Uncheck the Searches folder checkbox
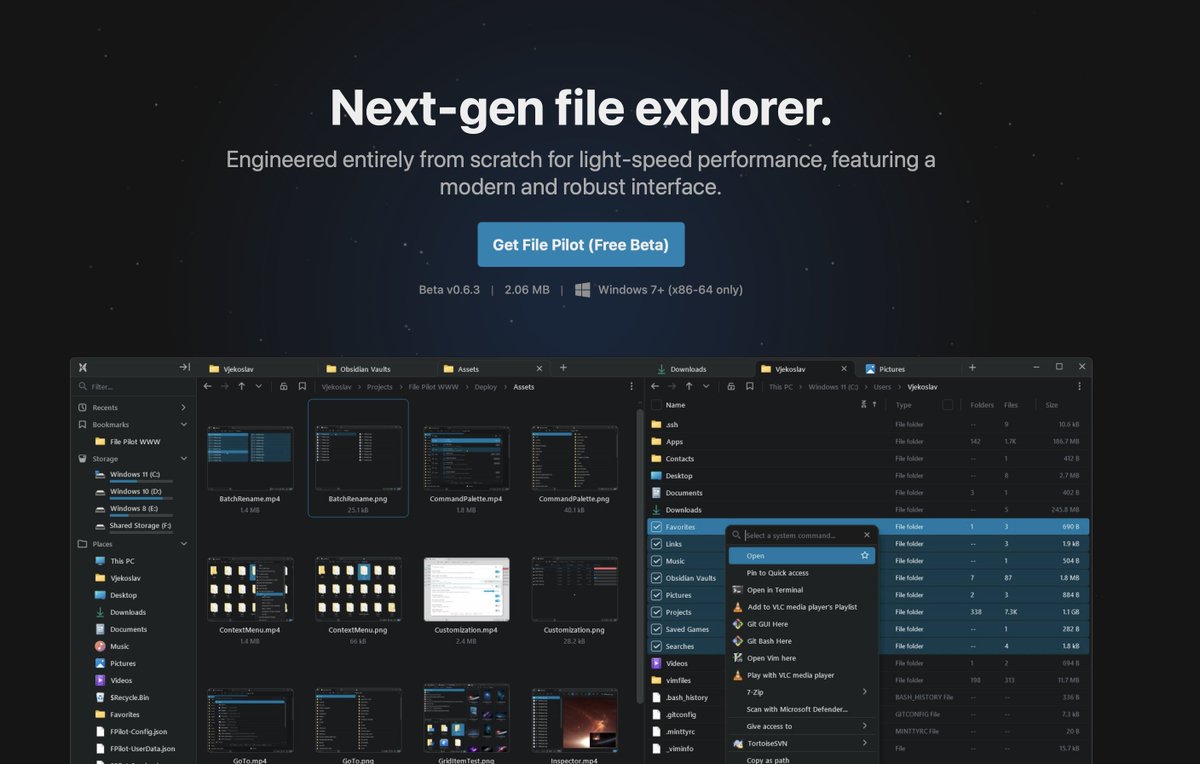The height and width of the screenshot is (764, 1200). (656, 646)
